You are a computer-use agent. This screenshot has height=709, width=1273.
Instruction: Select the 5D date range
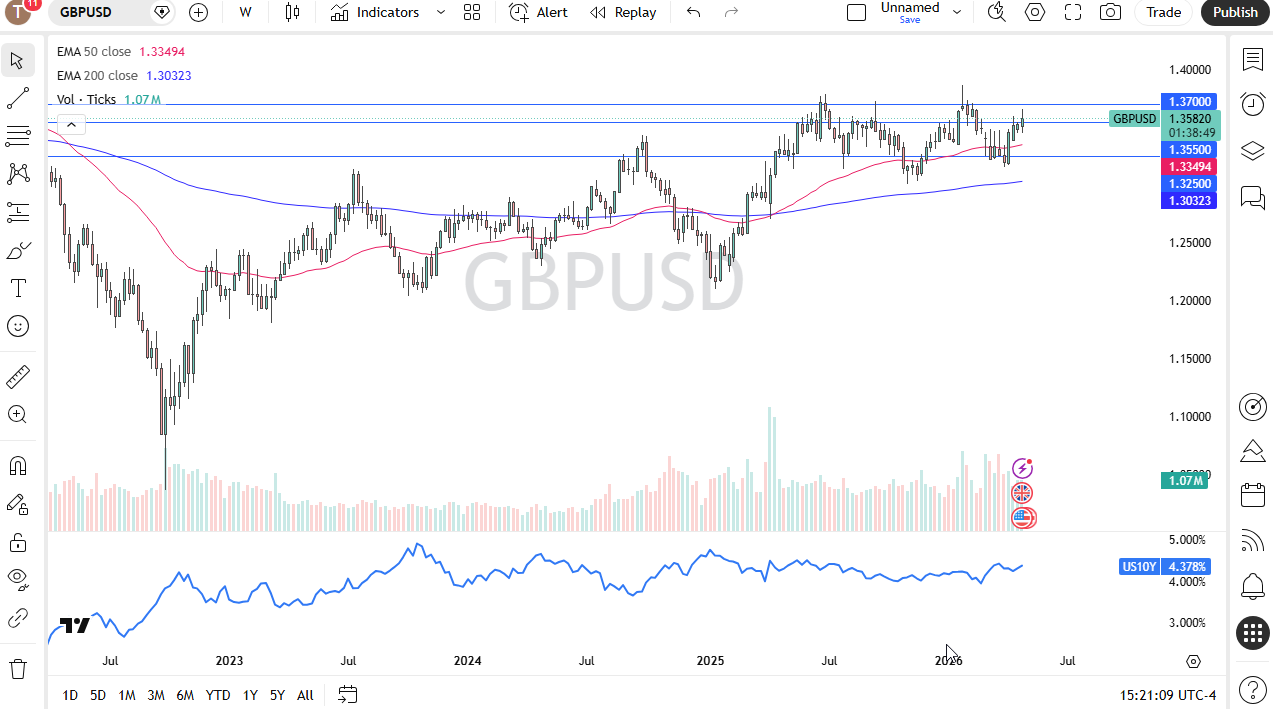[x=98, y=695]
